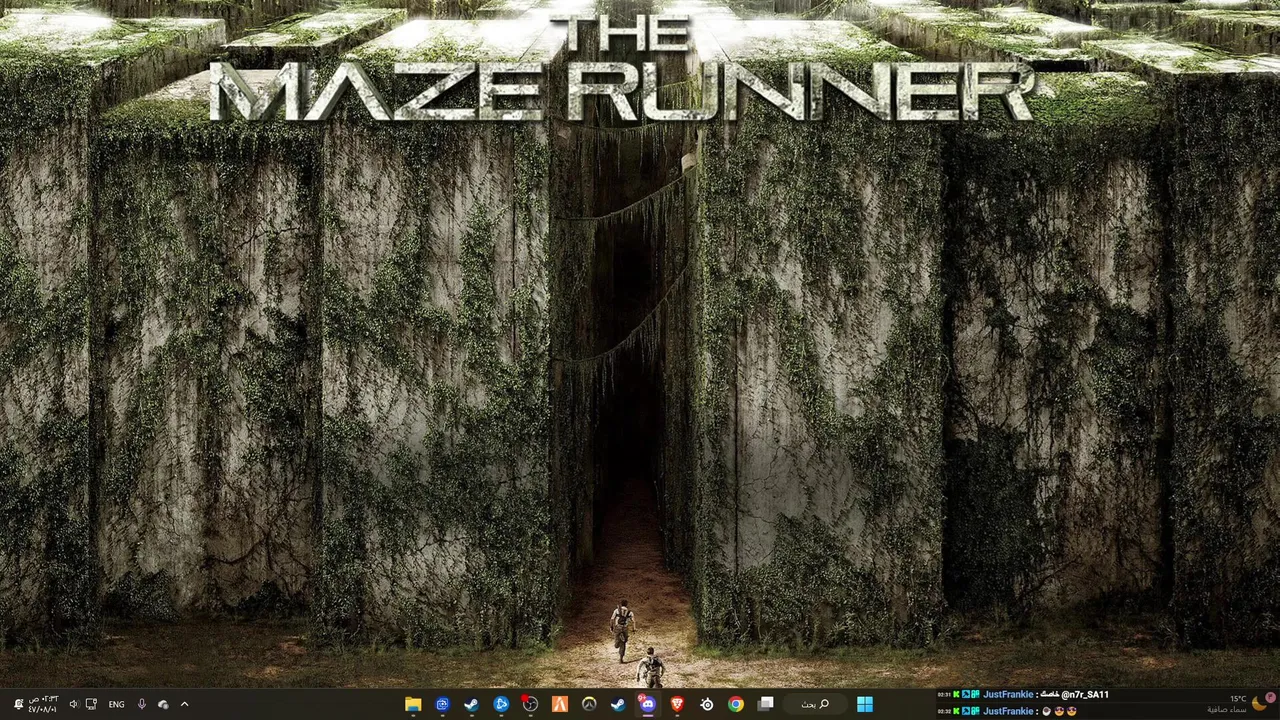This screenshot has width=1280, height=720.
Task: Open the volume speaker tray icon
Action: (x=73, y=704)
